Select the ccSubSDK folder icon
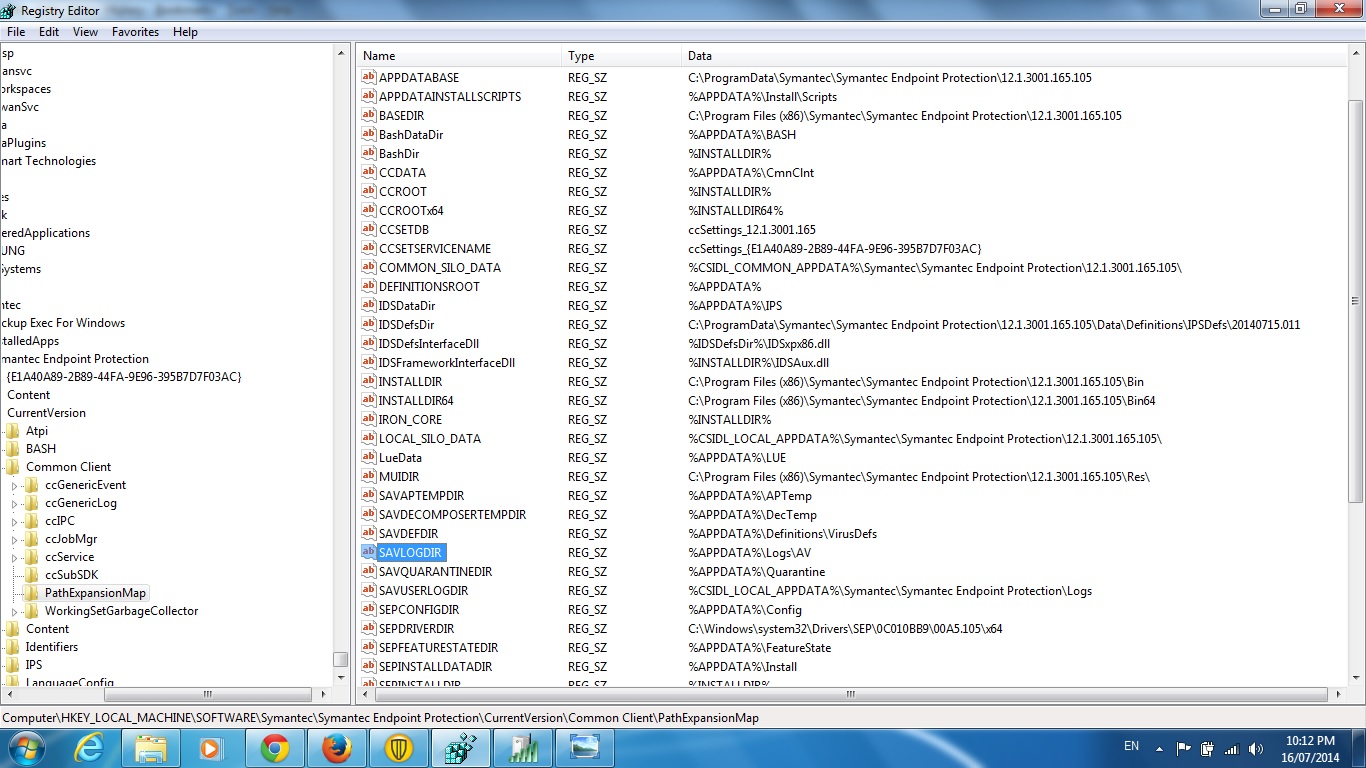 click(31, 575)
